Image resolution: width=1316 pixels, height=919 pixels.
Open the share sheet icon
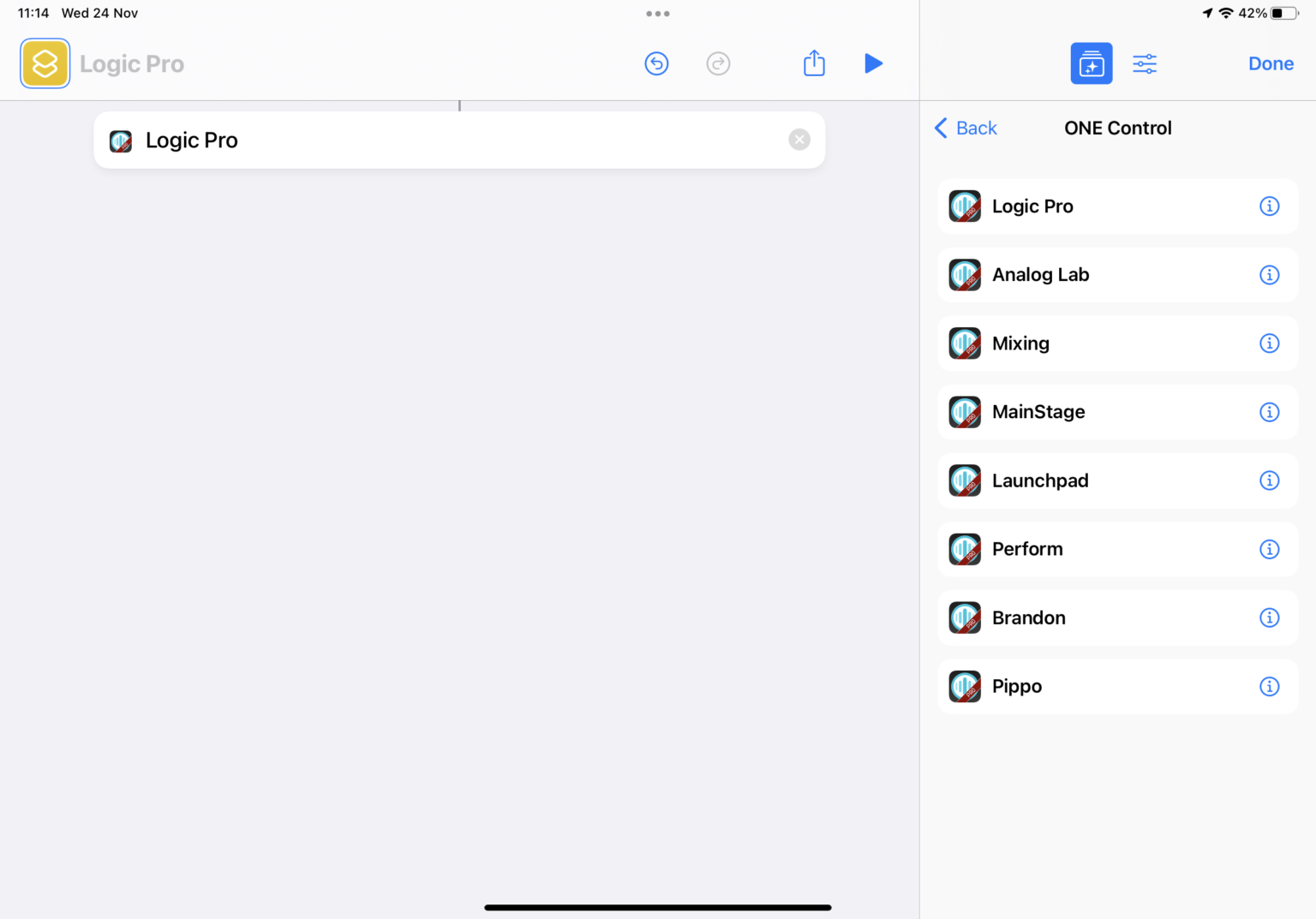point(814,63)
